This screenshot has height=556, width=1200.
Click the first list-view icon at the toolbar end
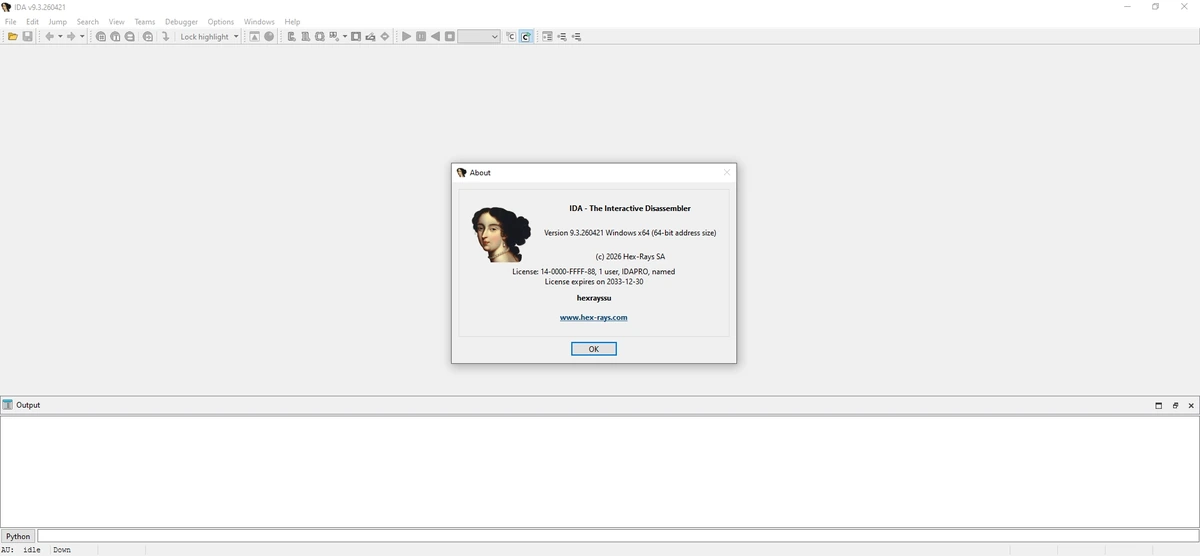pos(547,37)
